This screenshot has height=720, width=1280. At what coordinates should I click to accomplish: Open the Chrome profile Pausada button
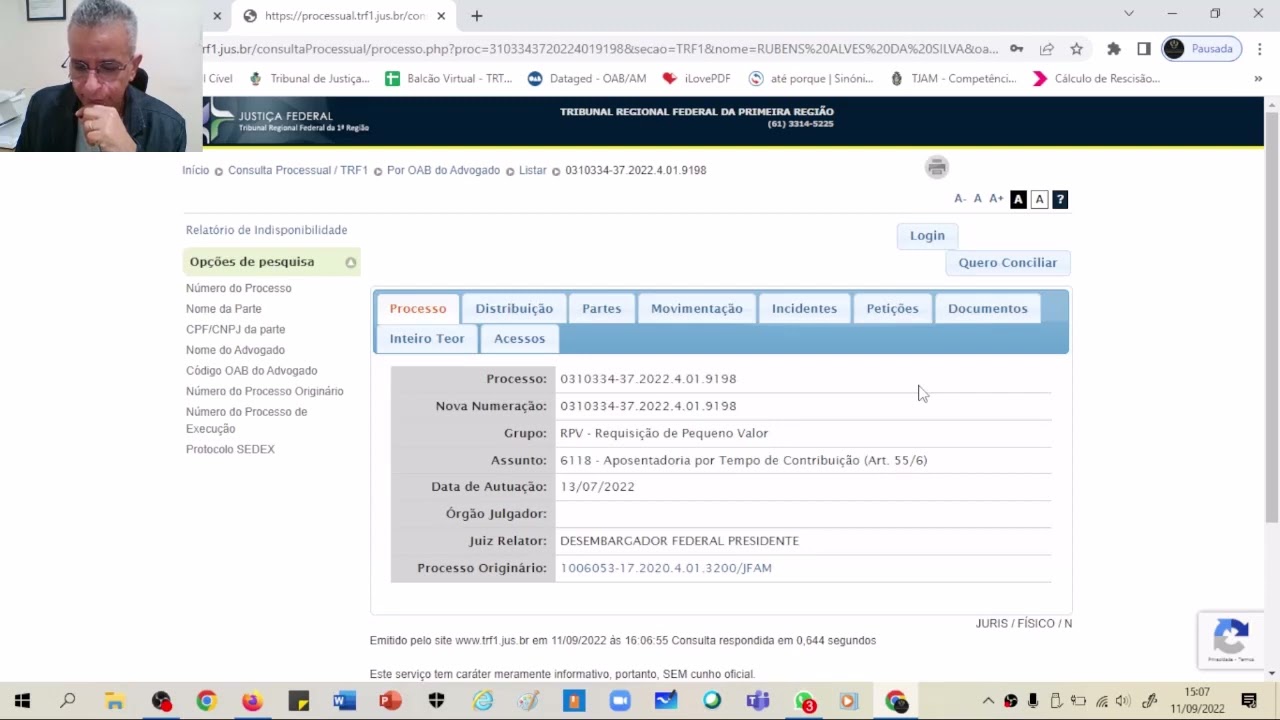pyautogui.click(x=1201, y=49)
